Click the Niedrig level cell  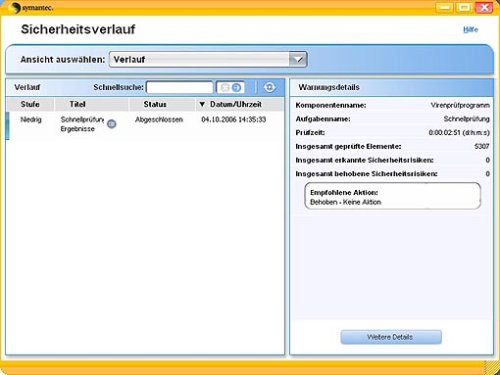[31, 119]
